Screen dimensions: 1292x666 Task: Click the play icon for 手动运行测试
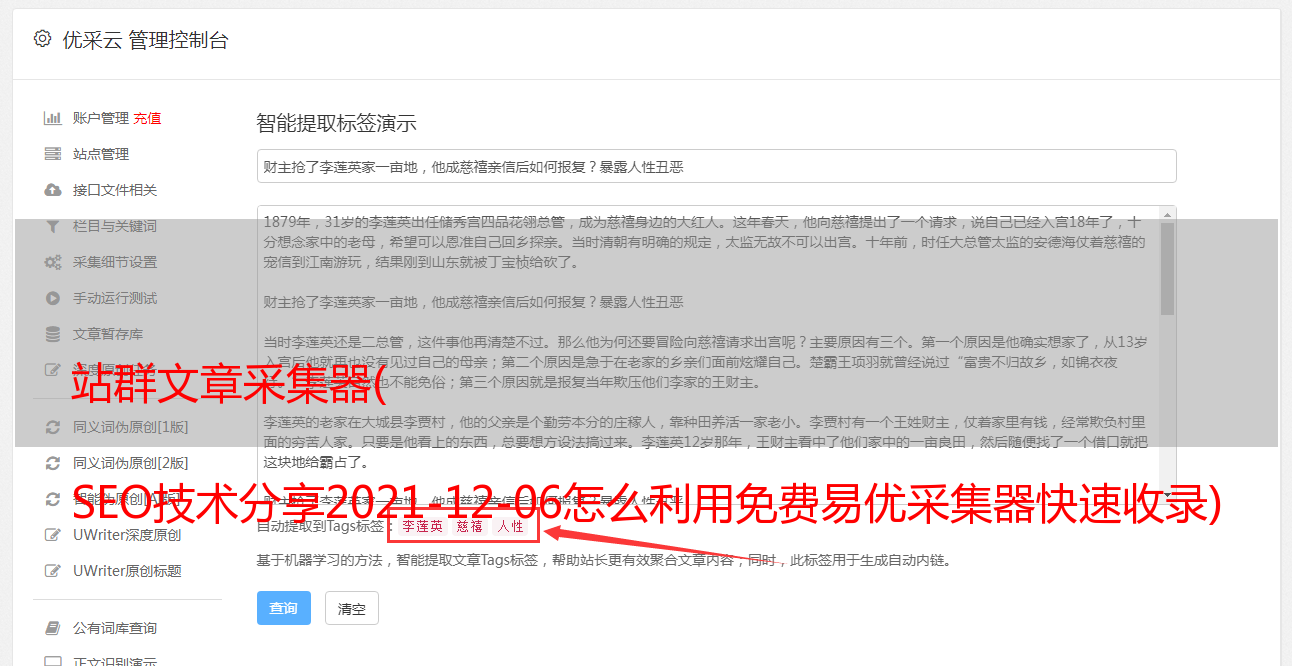click(53, 298)
